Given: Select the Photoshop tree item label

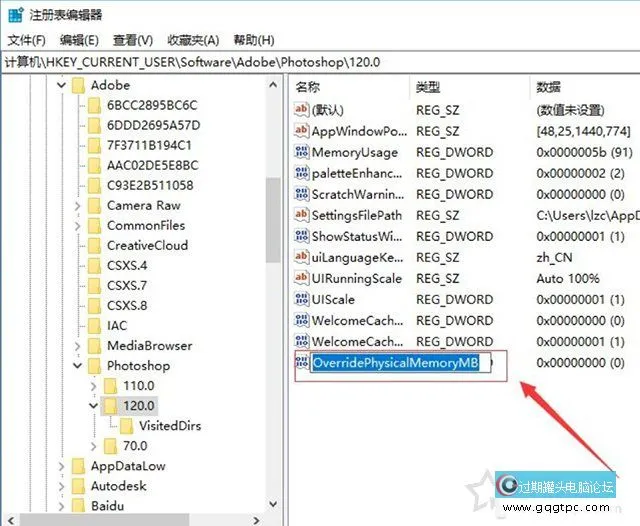Looking at the screenshot, I should point(138,366).
